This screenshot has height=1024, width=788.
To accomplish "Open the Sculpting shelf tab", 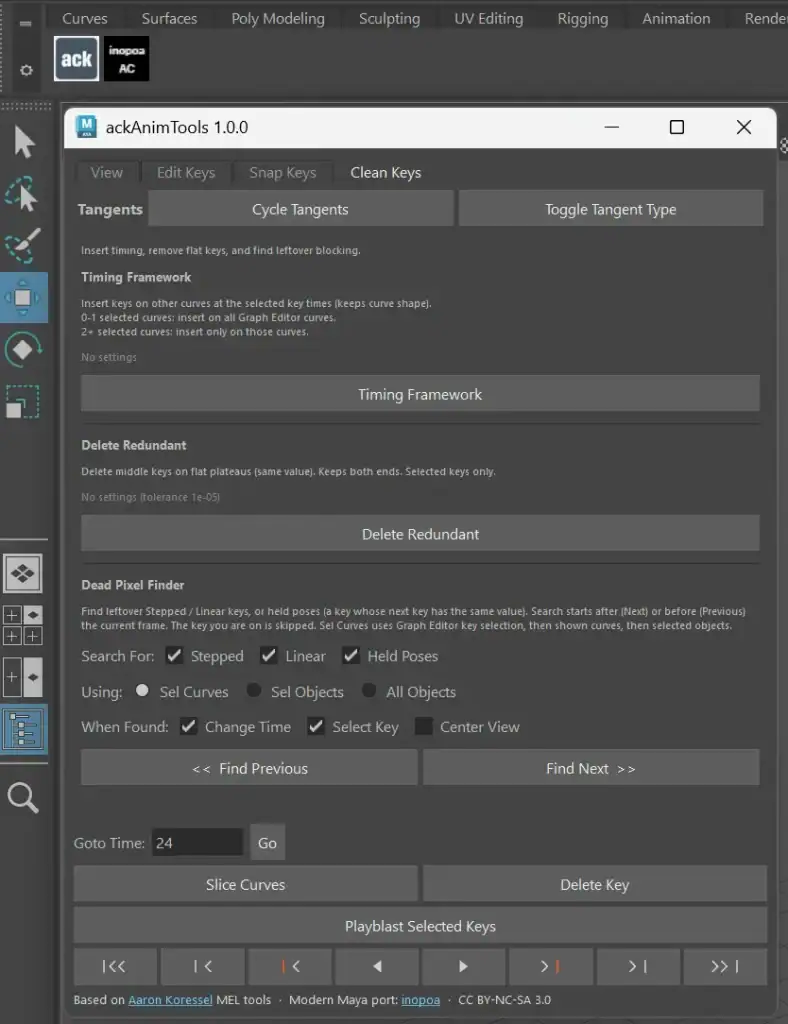I will point(390,18).
